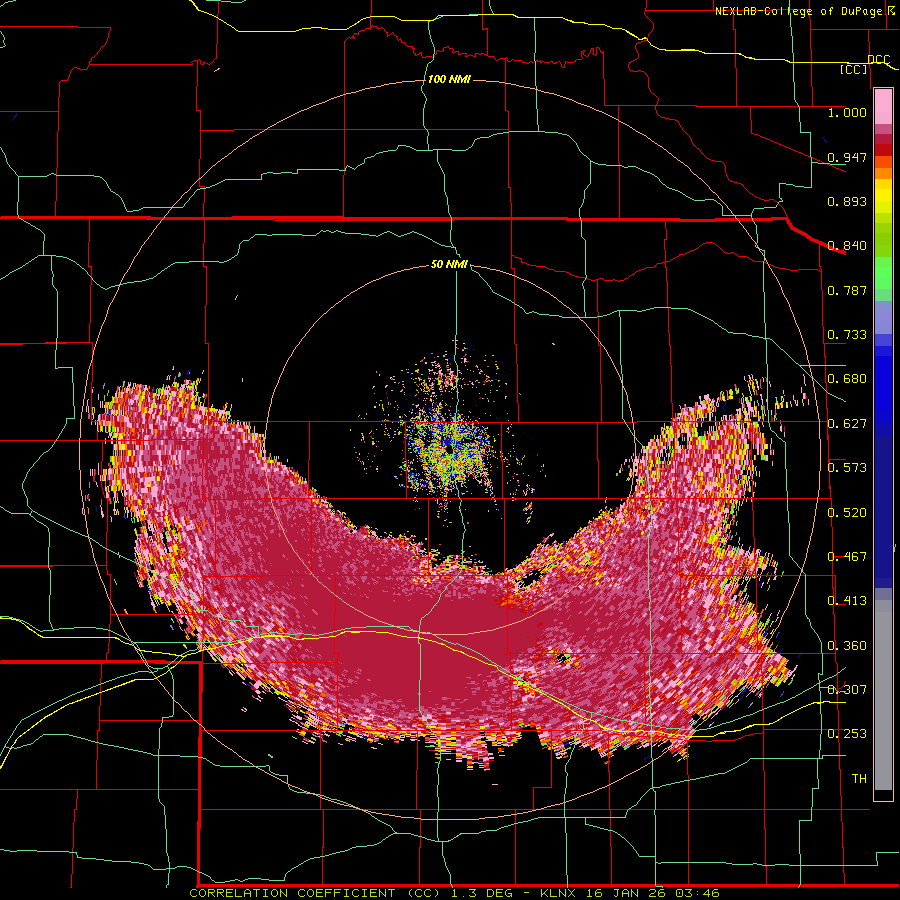
Task: Select the 0.413 legend value
Action: tap(847, 601)
